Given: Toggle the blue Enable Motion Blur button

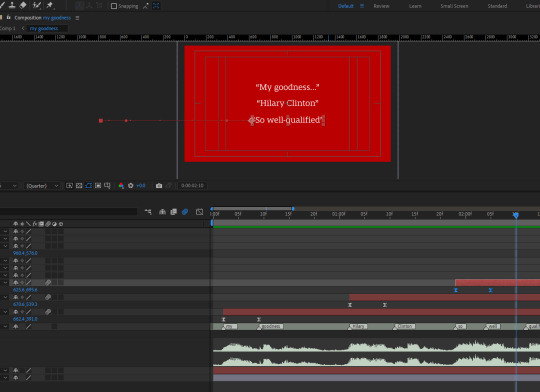Looking at the screenshot, I should click(185, 212).
